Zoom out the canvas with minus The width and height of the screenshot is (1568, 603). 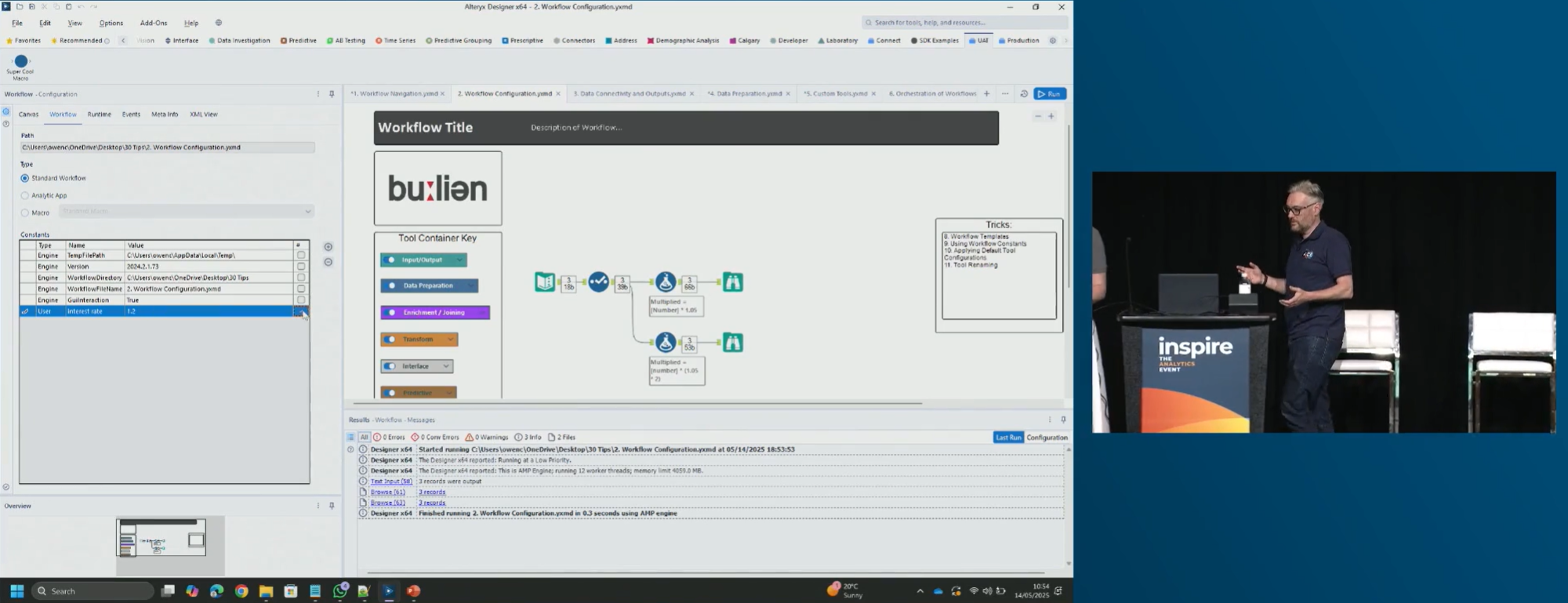[x=1038, y=116]
